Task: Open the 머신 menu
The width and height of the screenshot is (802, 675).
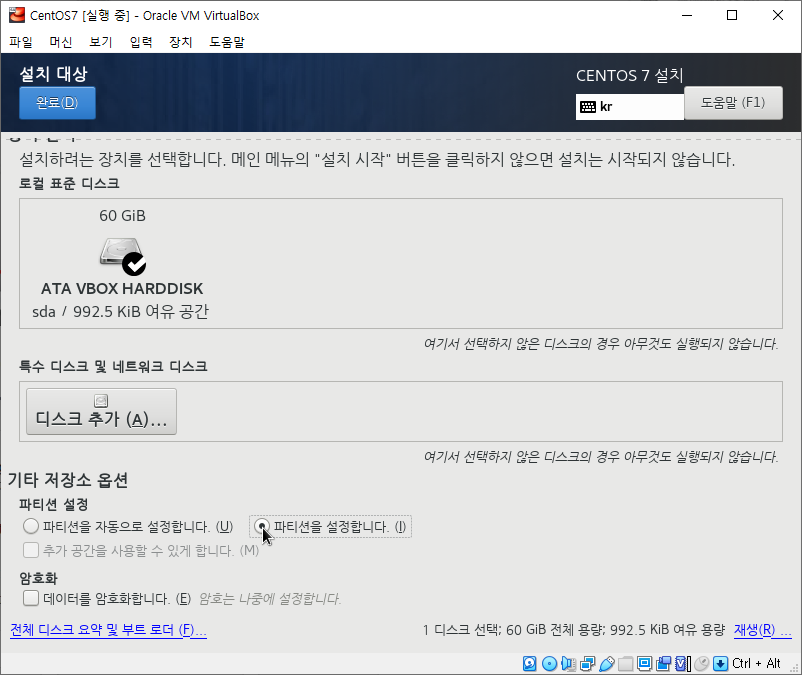Action: [x=61, y=42]
